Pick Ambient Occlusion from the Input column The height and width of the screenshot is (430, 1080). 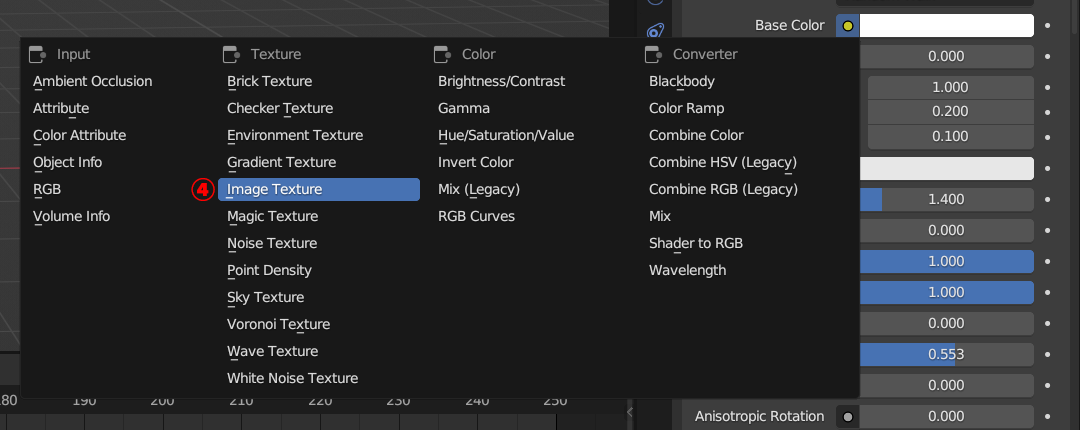pos(93,81)
